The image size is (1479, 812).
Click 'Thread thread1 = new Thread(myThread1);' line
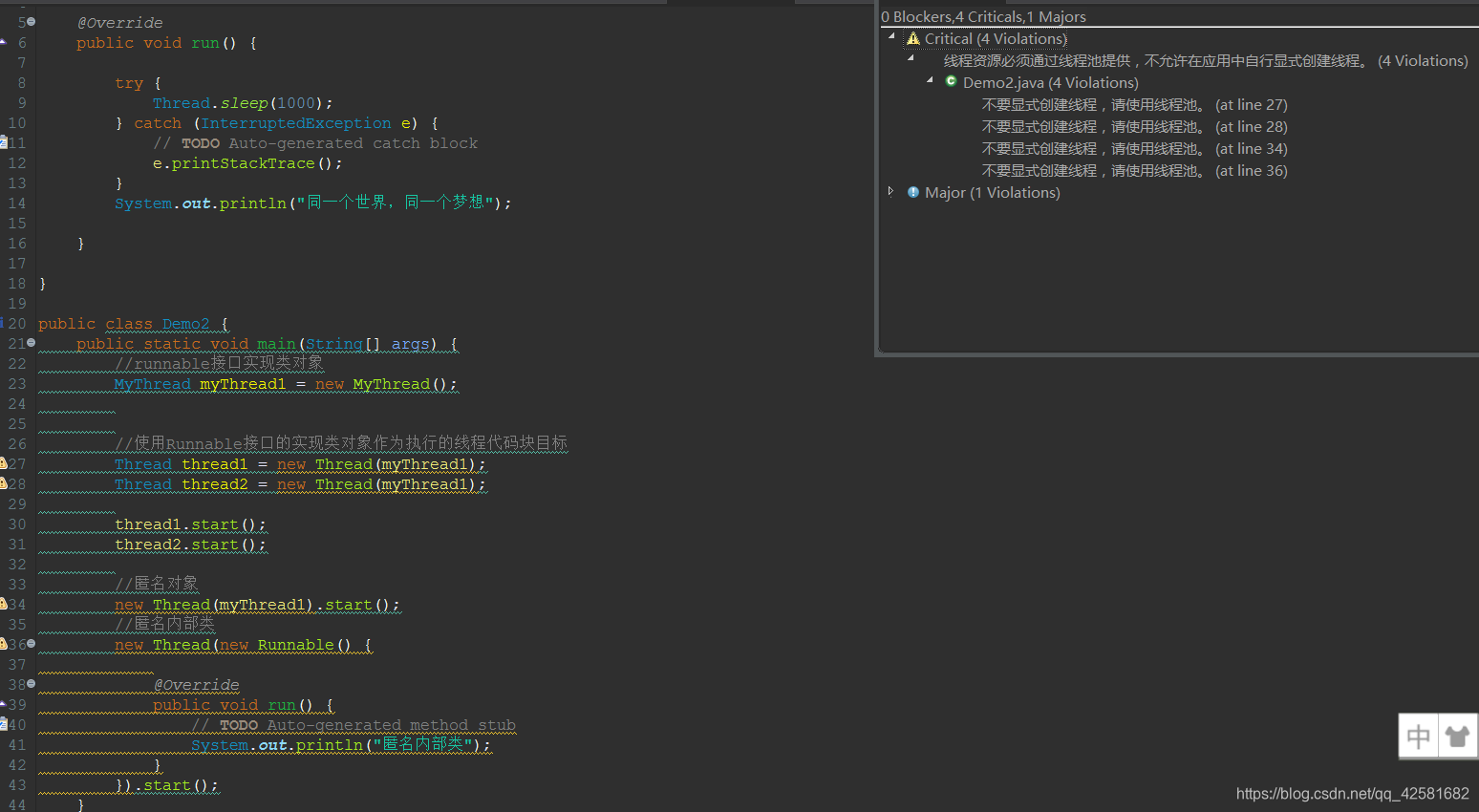(x=300, y=464)
